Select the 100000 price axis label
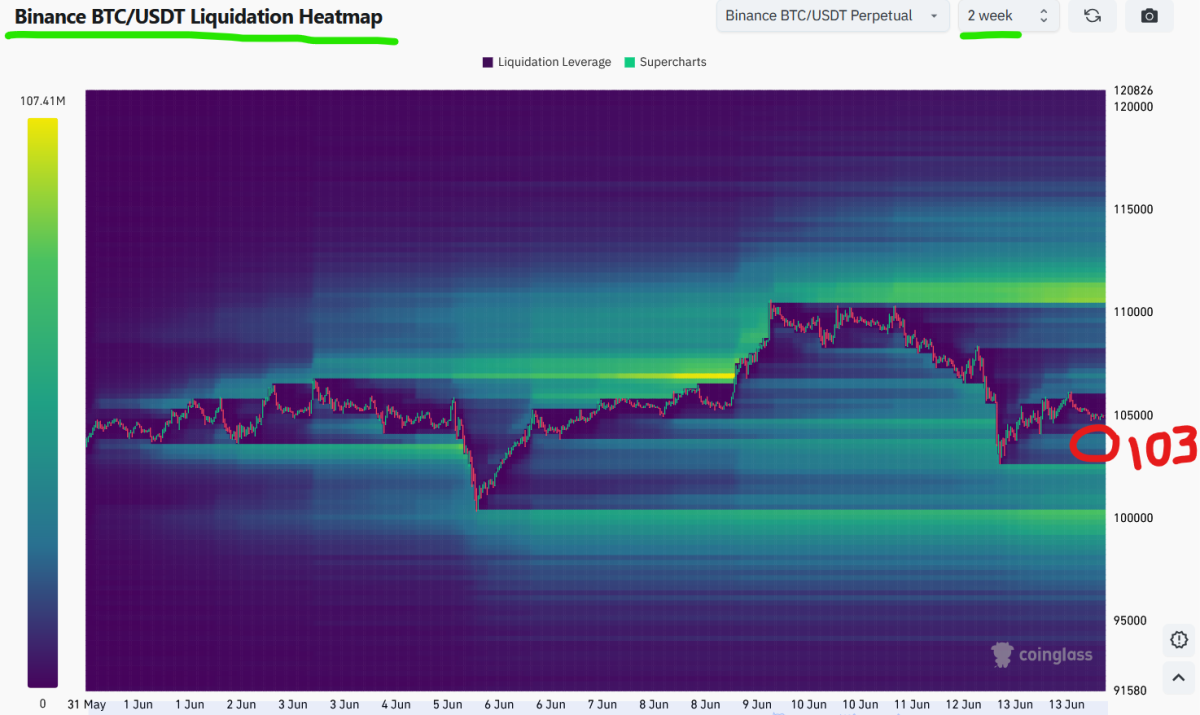1200x715 pixels. tap(1132, 518)
